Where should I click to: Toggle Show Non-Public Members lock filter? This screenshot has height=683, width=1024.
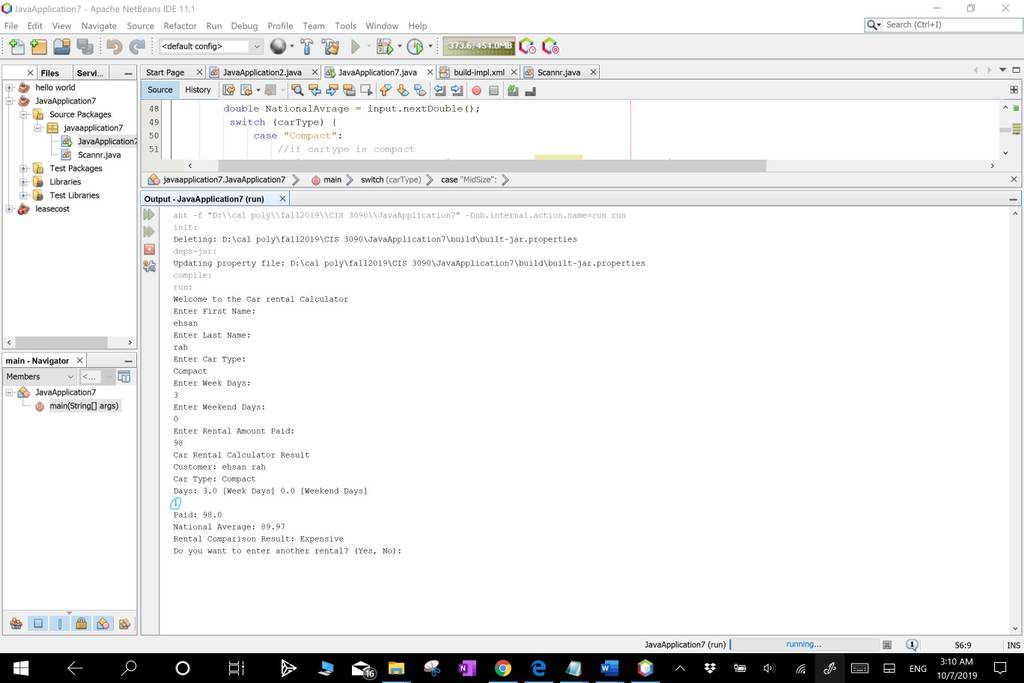click(x=81, y=624)
